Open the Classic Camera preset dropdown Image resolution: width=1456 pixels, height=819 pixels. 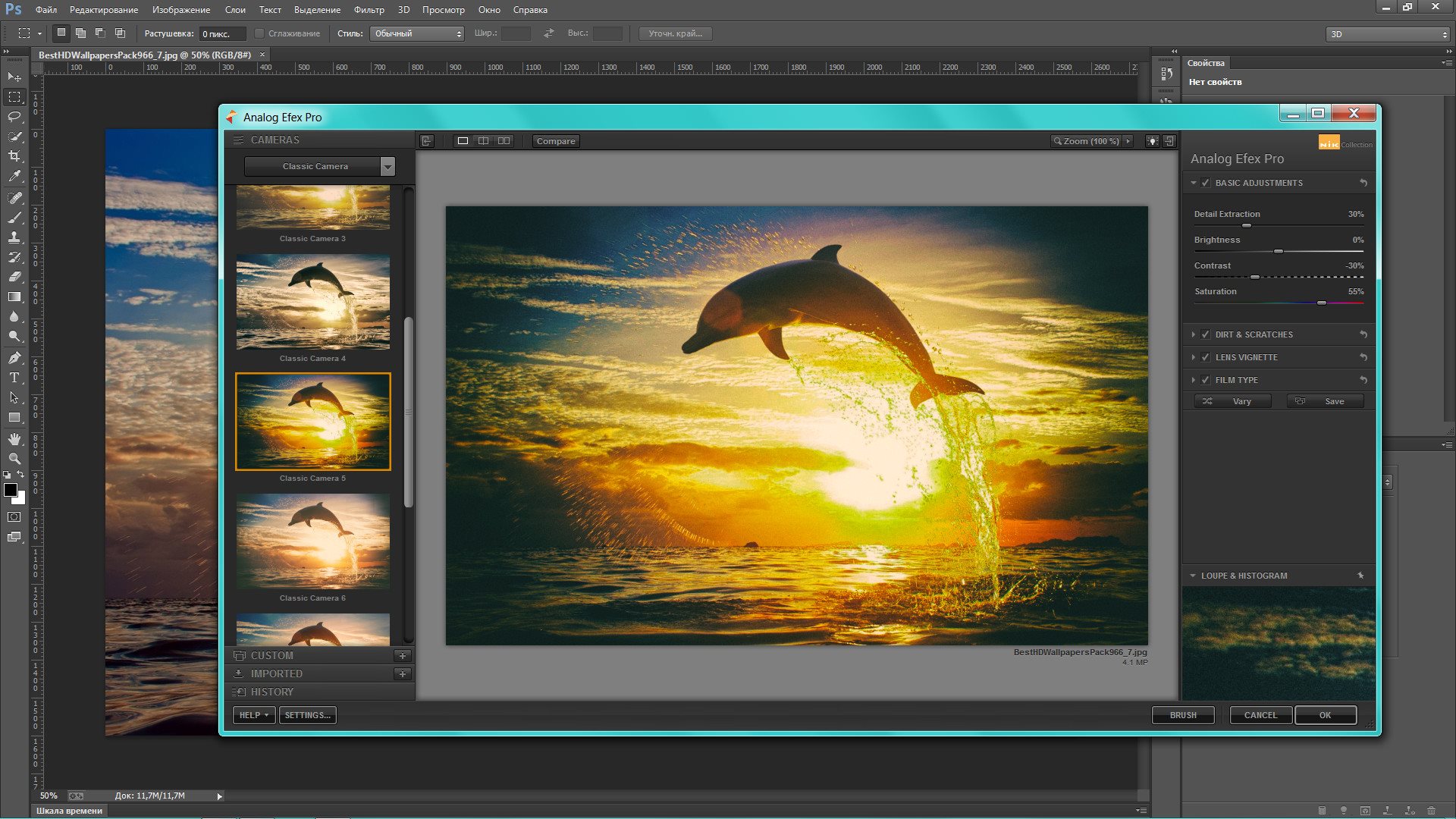[x=388, y=166]
